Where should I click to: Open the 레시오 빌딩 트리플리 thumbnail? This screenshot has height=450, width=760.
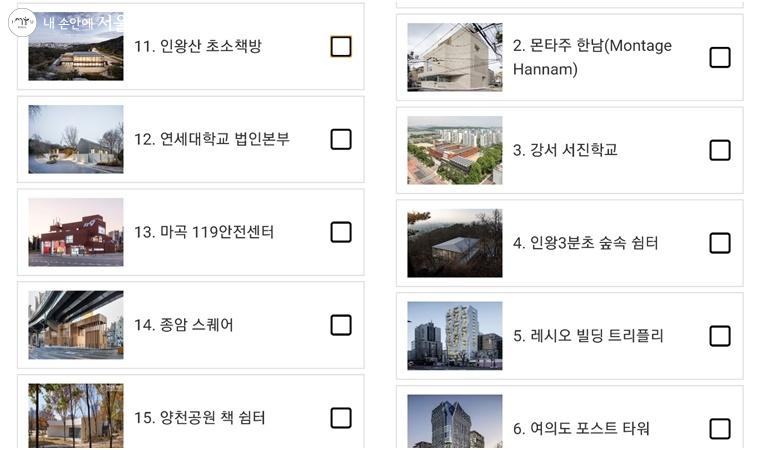pyautogui.click(x=455, y=336)
